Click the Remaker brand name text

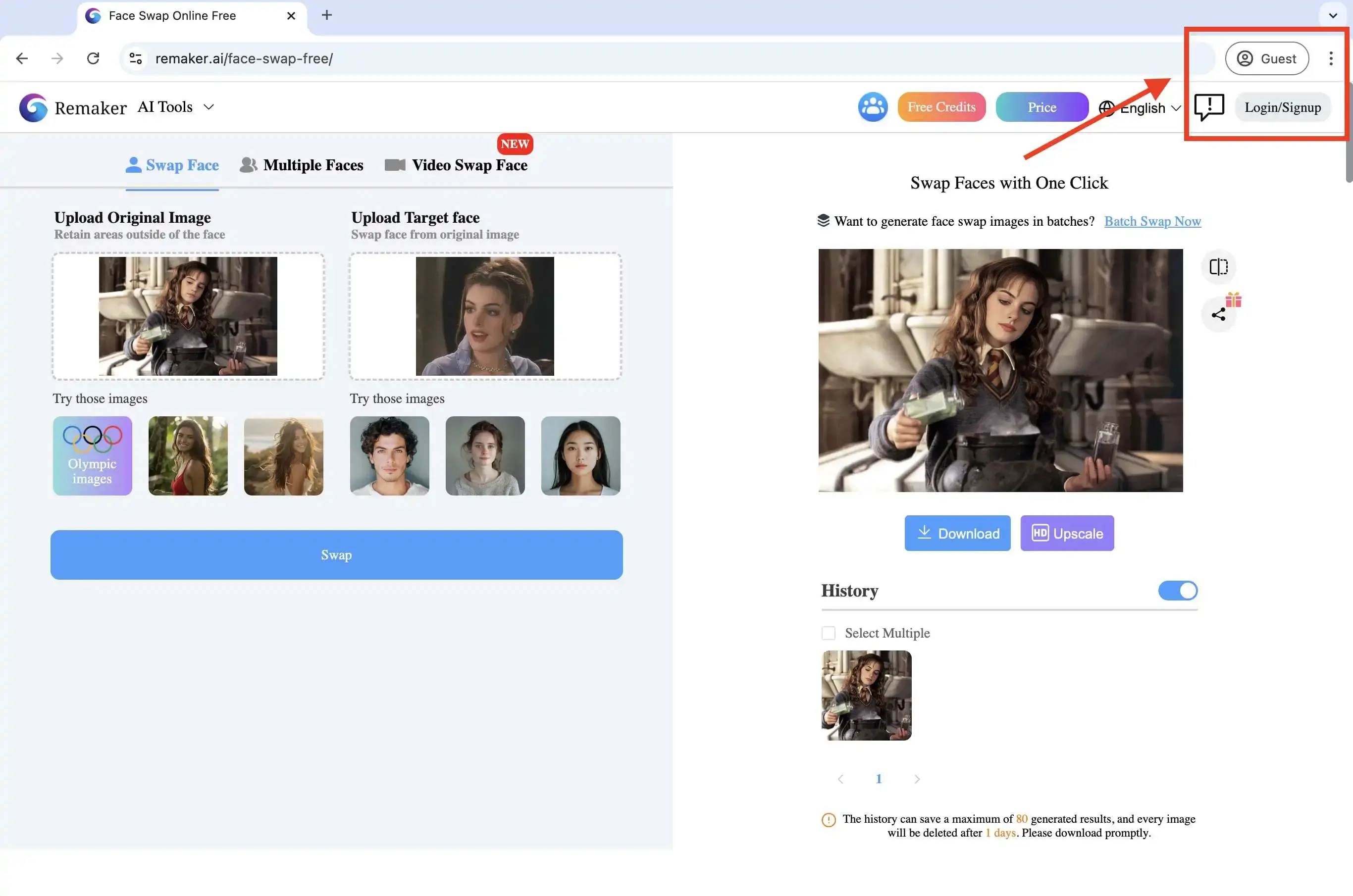click(90, 107)
